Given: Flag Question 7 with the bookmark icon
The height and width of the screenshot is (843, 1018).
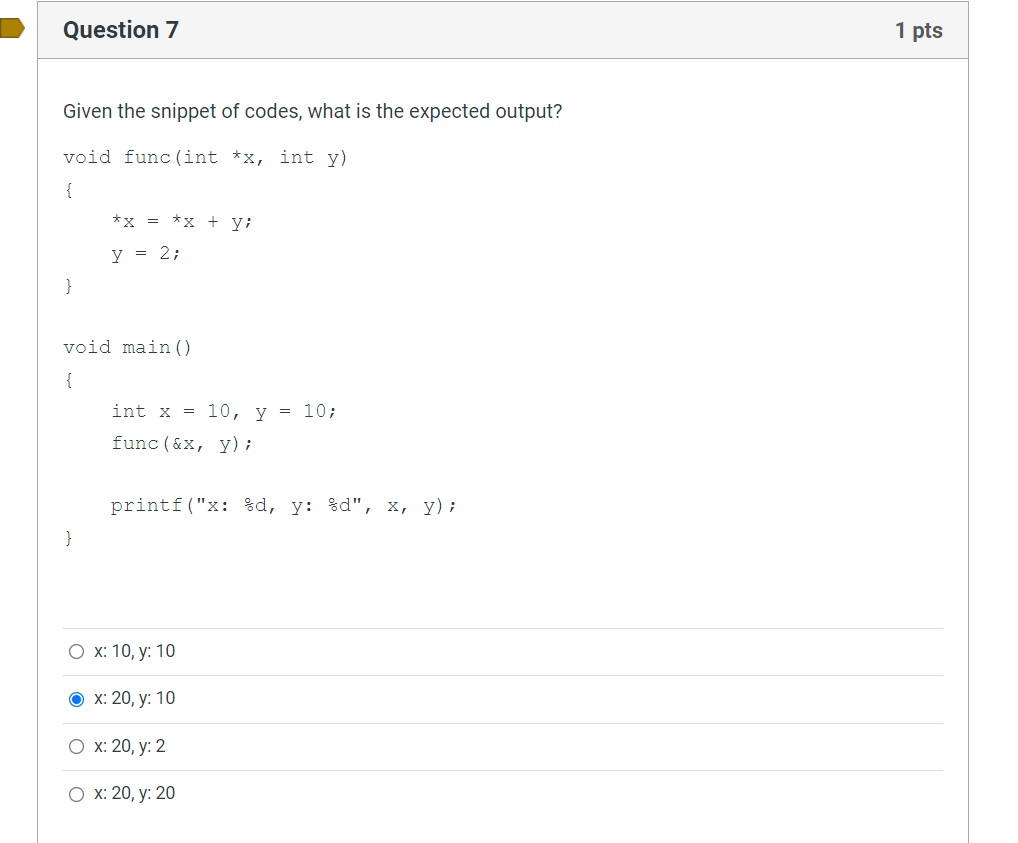Looking at the screenshot, I should (x=12, y=29).
